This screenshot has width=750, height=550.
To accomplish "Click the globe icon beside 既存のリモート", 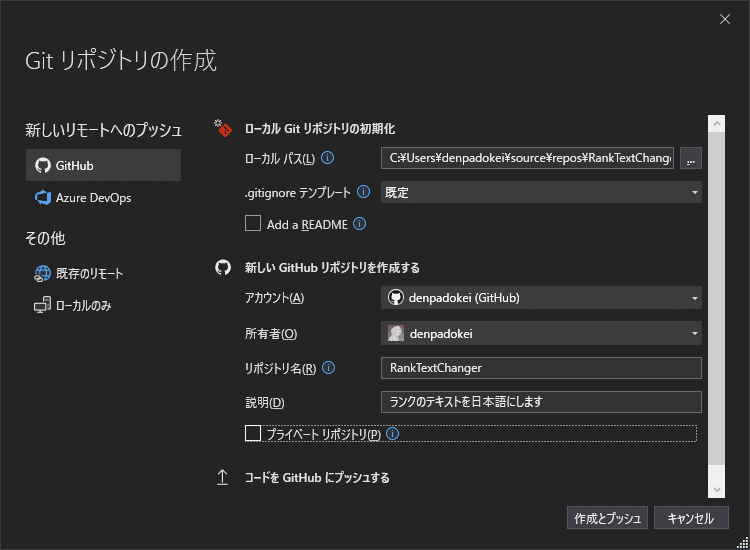I will [43, 274].
